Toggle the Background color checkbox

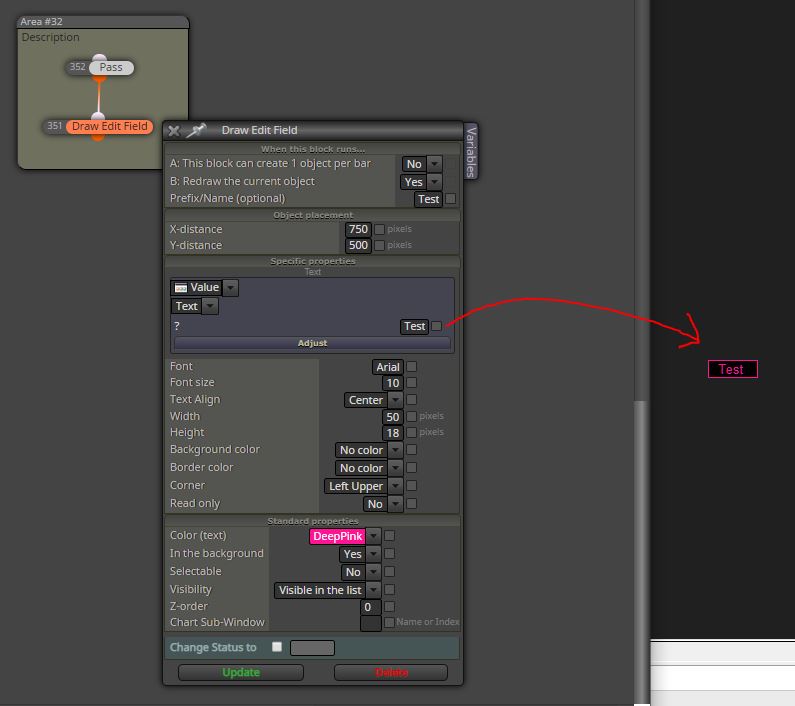tap(412, 449)
